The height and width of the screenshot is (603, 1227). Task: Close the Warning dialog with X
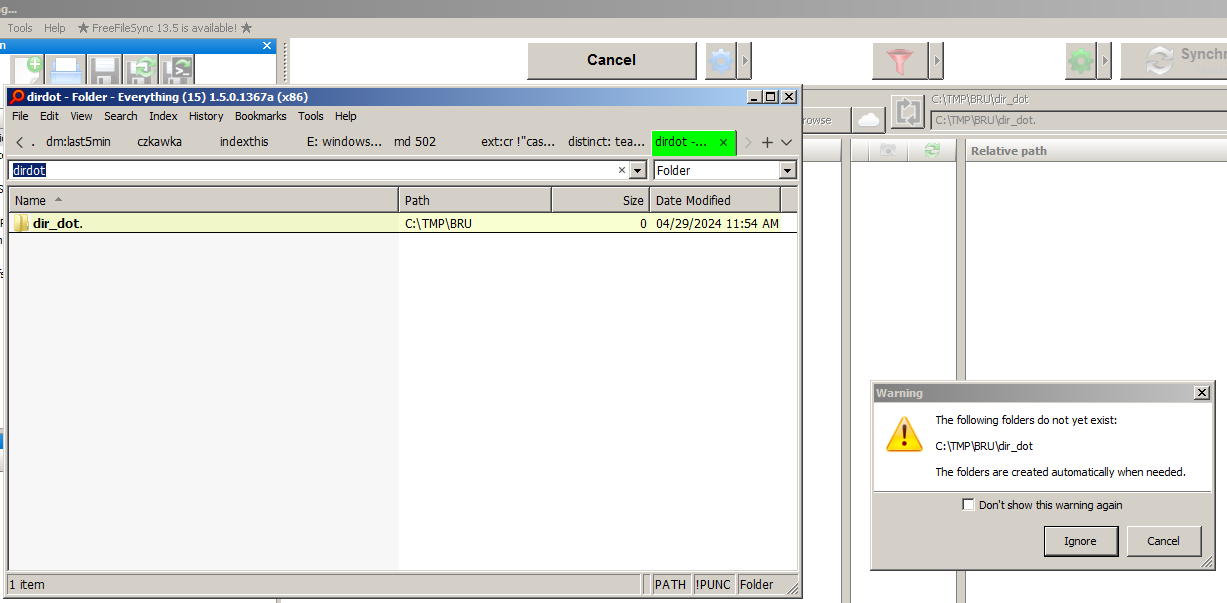tap(1202, 393)
